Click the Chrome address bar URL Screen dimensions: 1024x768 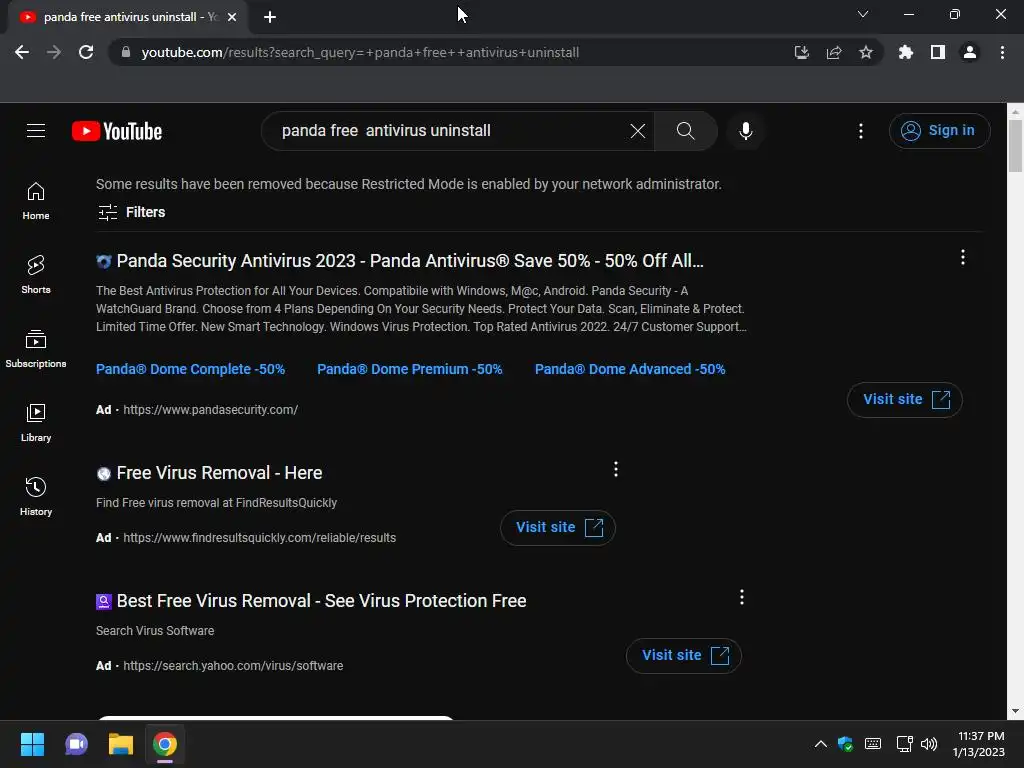[360, 52]
